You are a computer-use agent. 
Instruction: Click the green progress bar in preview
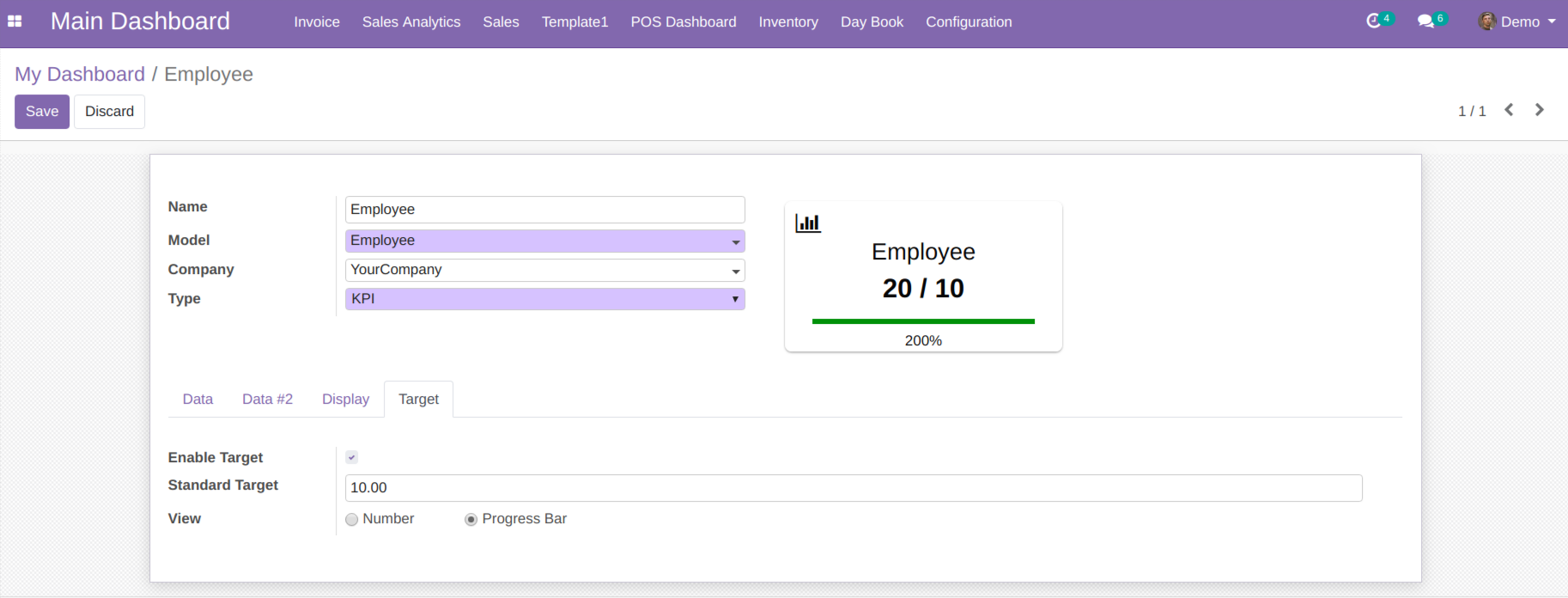pos(923,321)
